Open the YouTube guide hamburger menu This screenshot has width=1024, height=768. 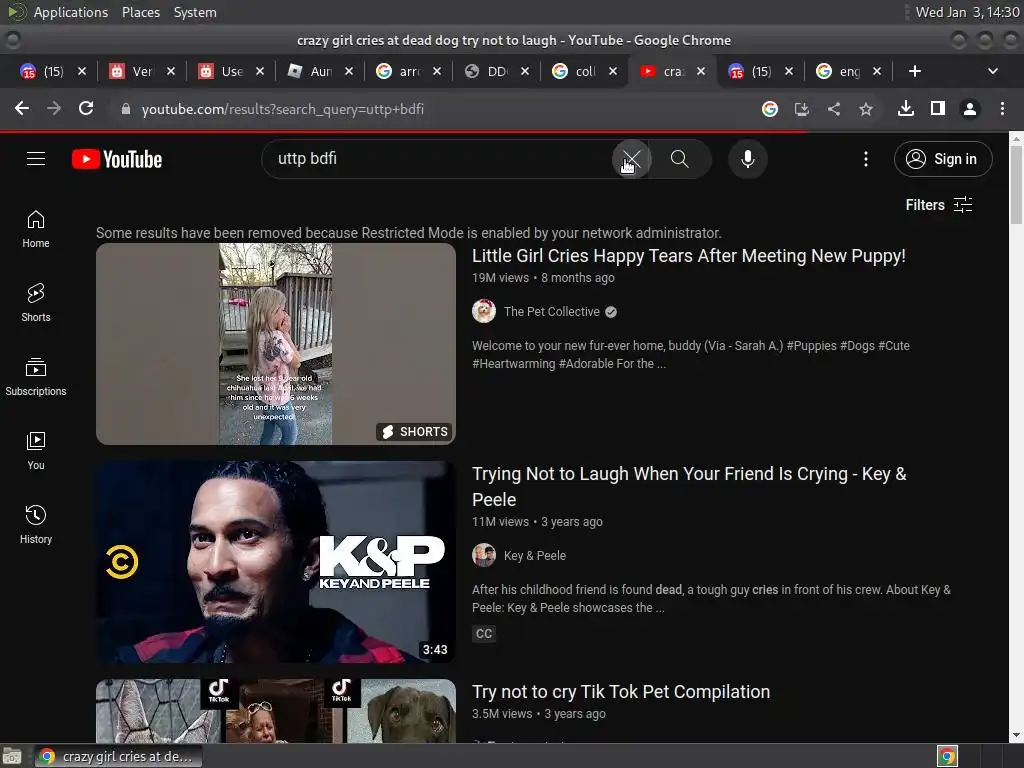(36, 159)
